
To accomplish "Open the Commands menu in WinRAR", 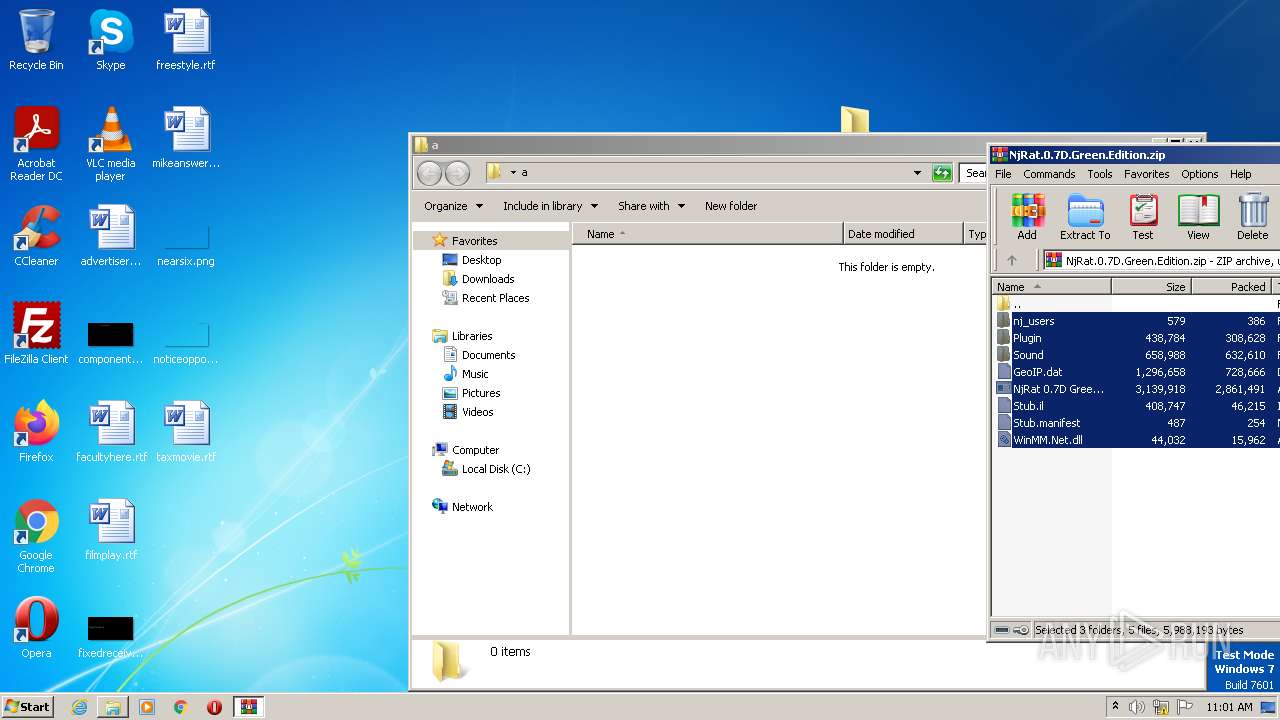I will 1049,174.
